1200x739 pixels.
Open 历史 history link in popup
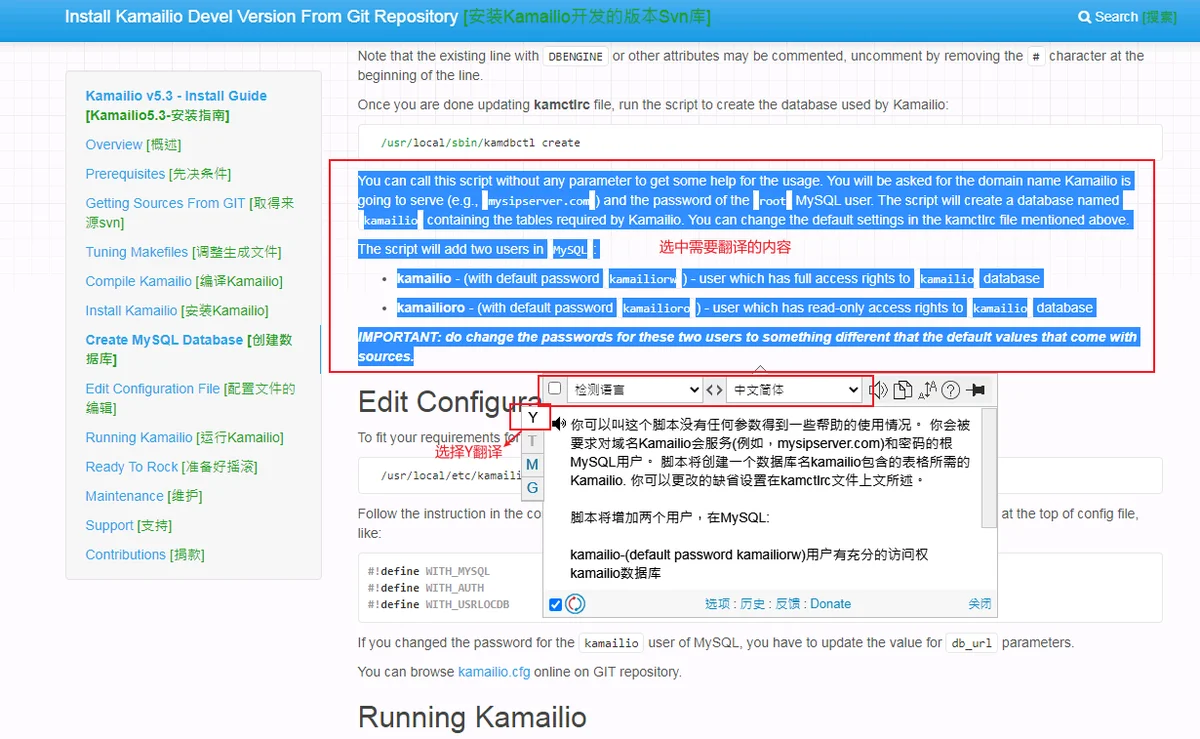753,604
